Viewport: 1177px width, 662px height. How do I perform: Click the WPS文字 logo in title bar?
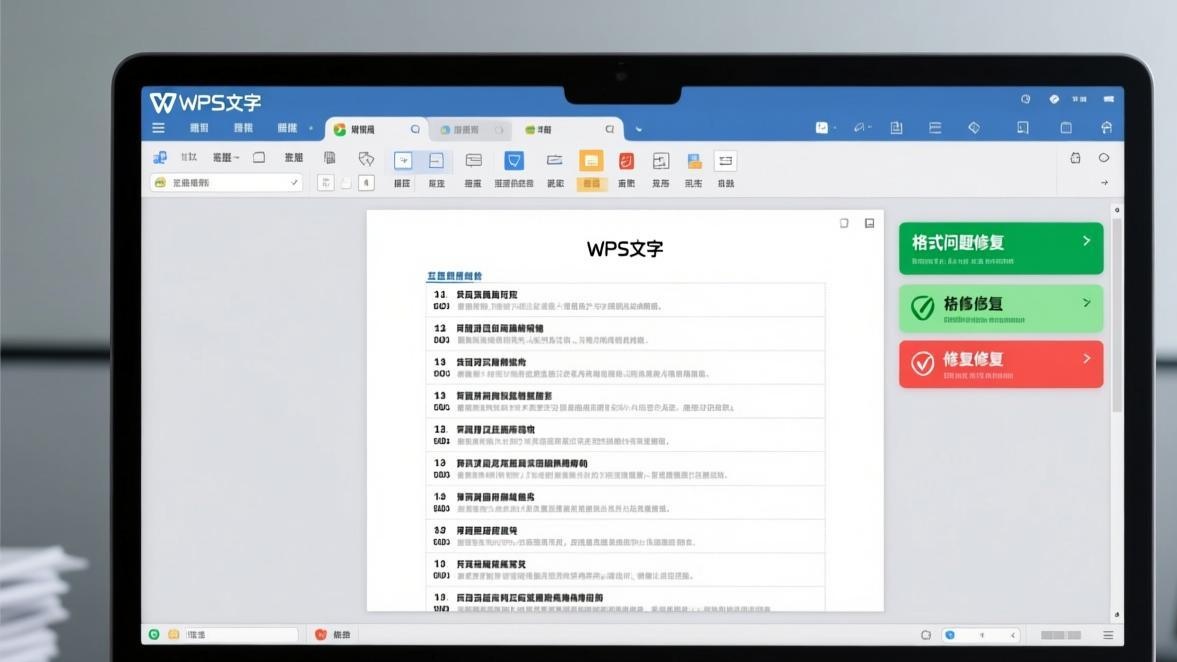[x=205, y=102]
